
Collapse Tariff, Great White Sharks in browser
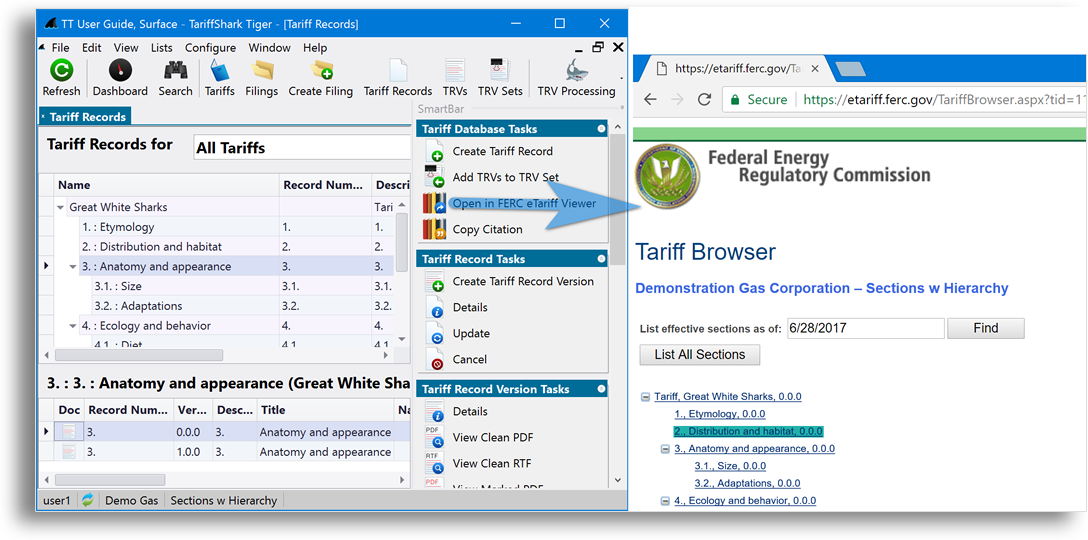tap(645, 397)
